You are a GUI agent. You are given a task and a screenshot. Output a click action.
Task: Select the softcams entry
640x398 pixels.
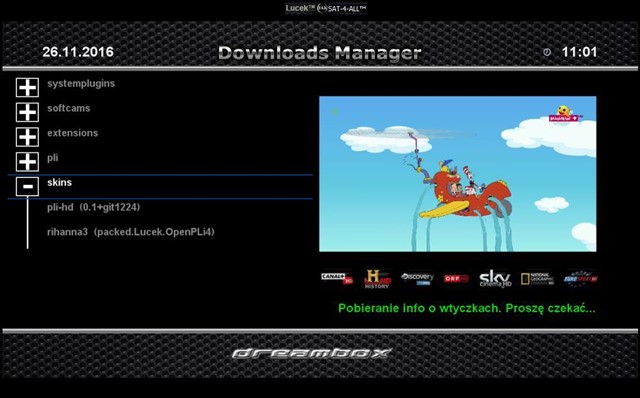click(69, 108)
